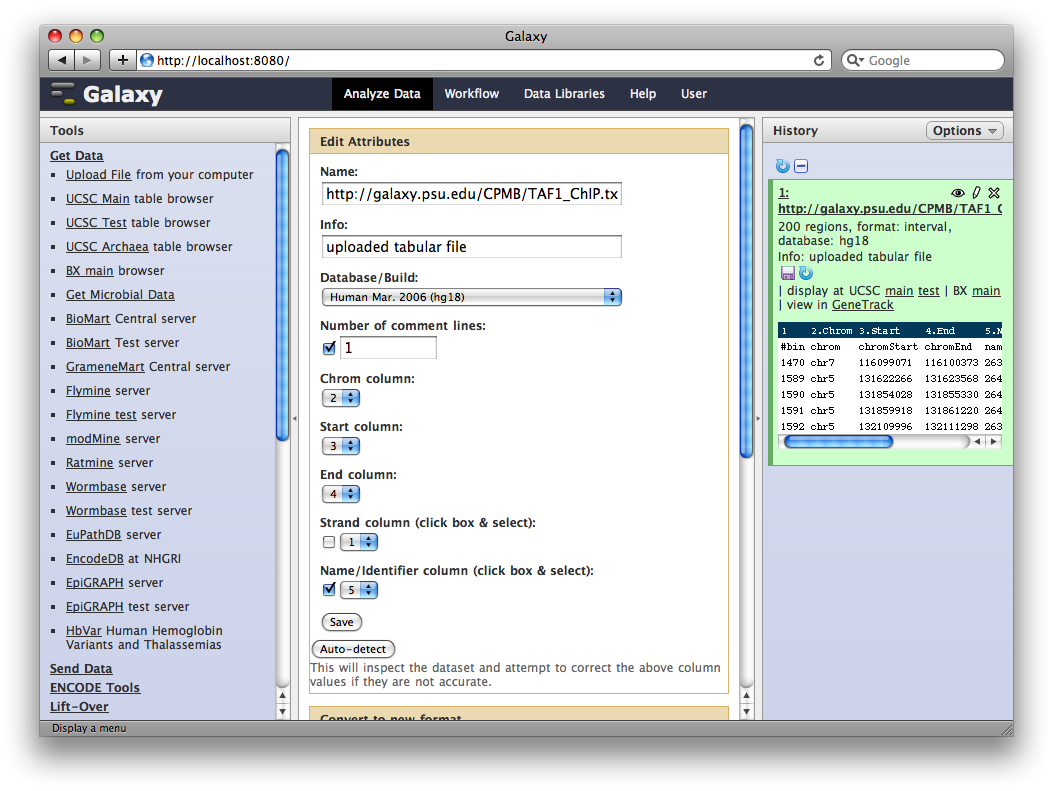The height and width of the screenshot is (791, 1053).
Task: Open the Start column dropdown
Action: tap(341, 446)
